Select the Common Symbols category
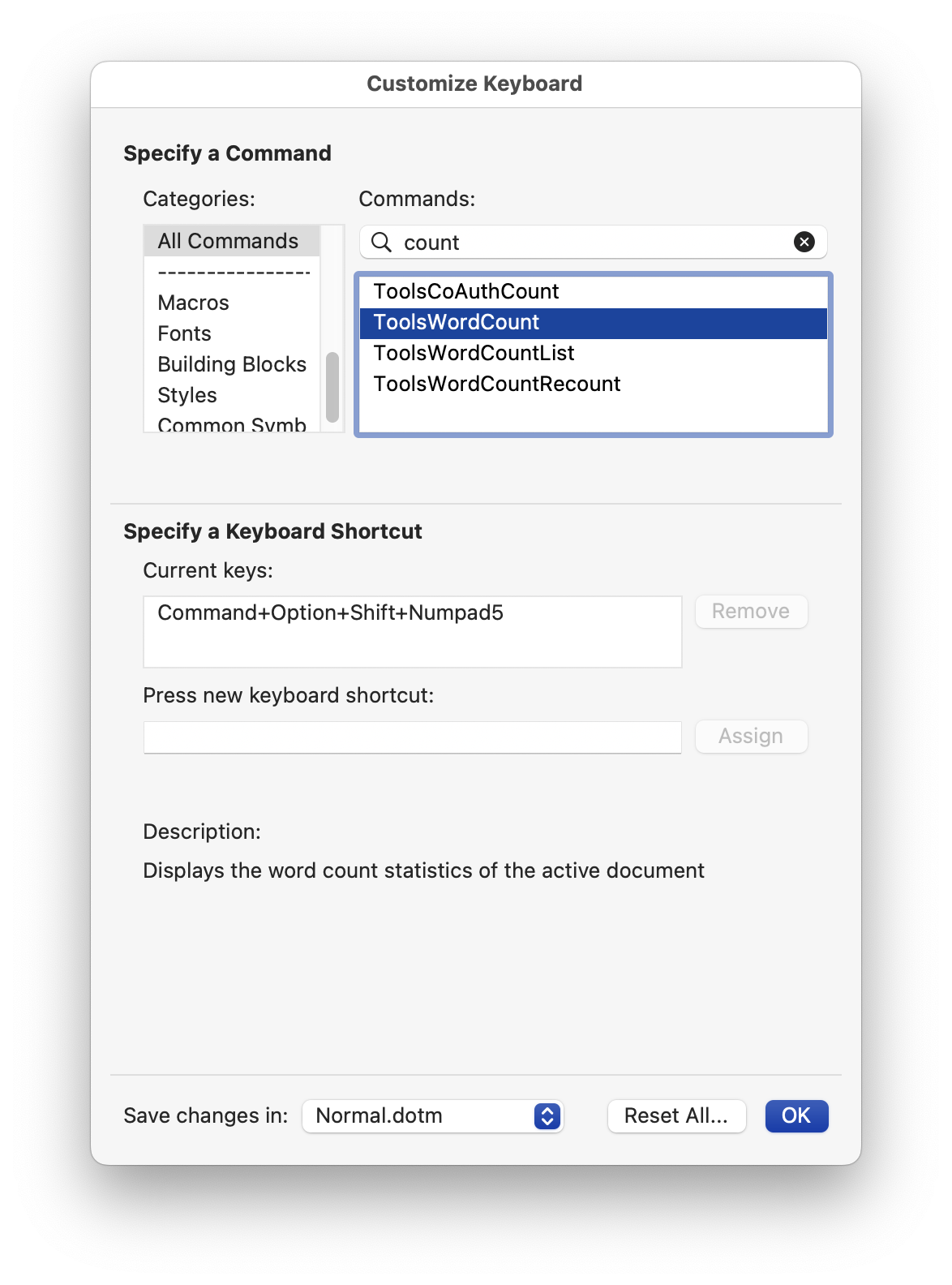 point(232,424)
